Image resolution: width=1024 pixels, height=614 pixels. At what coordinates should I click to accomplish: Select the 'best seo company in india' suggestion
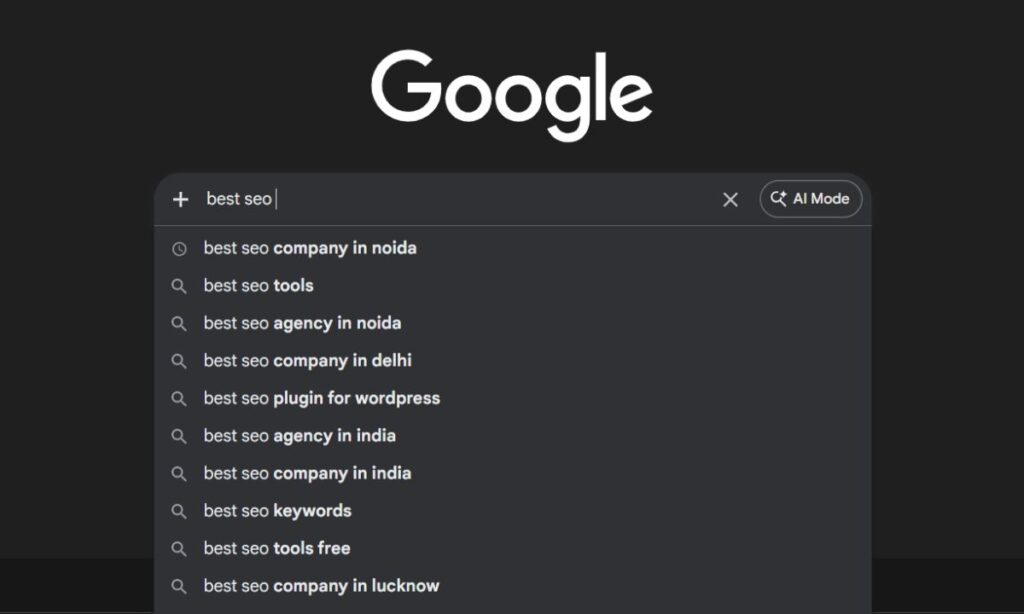pyautogui.click(x=306, y=473)
